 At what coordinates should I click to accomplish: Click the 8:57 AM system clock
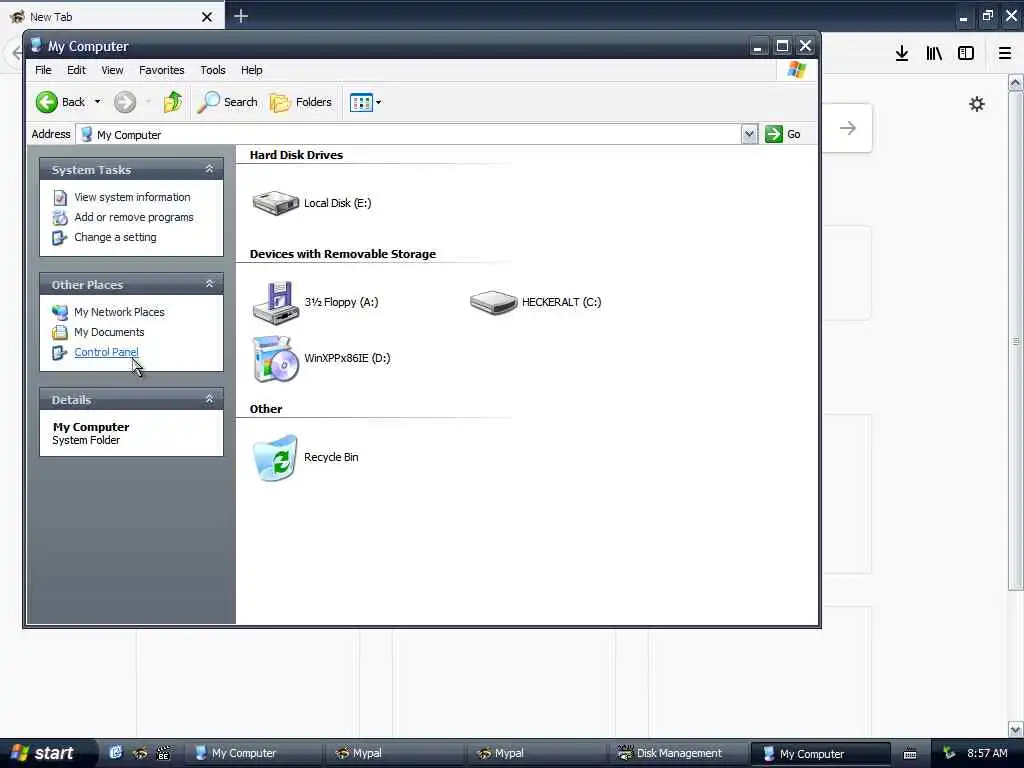pyautogui.click(x=987, y=753)
